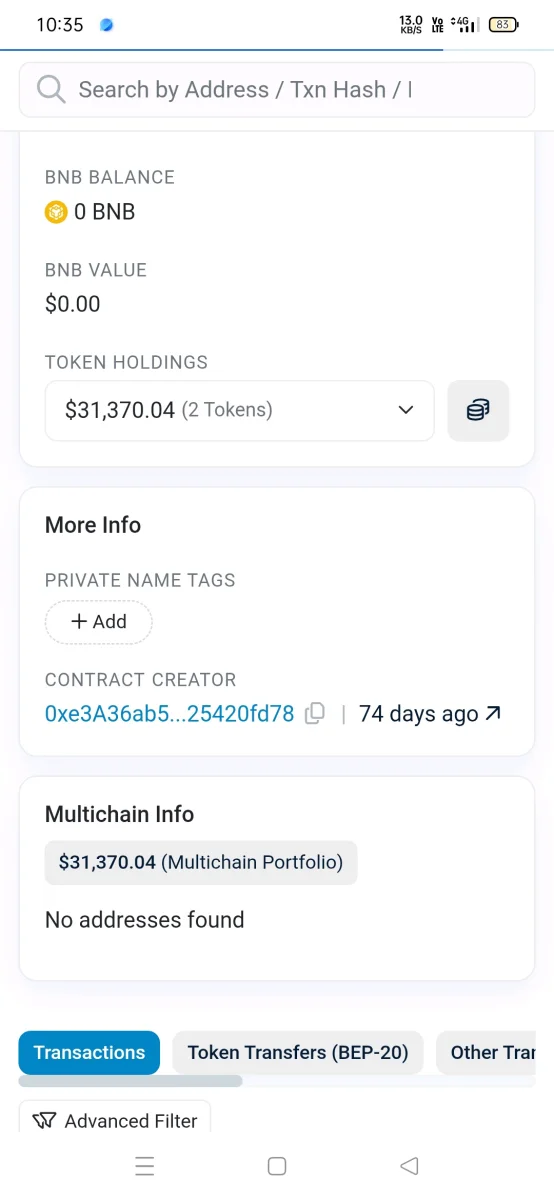
Task: Copy the contract creator address
Action: (x=315, y=713)
